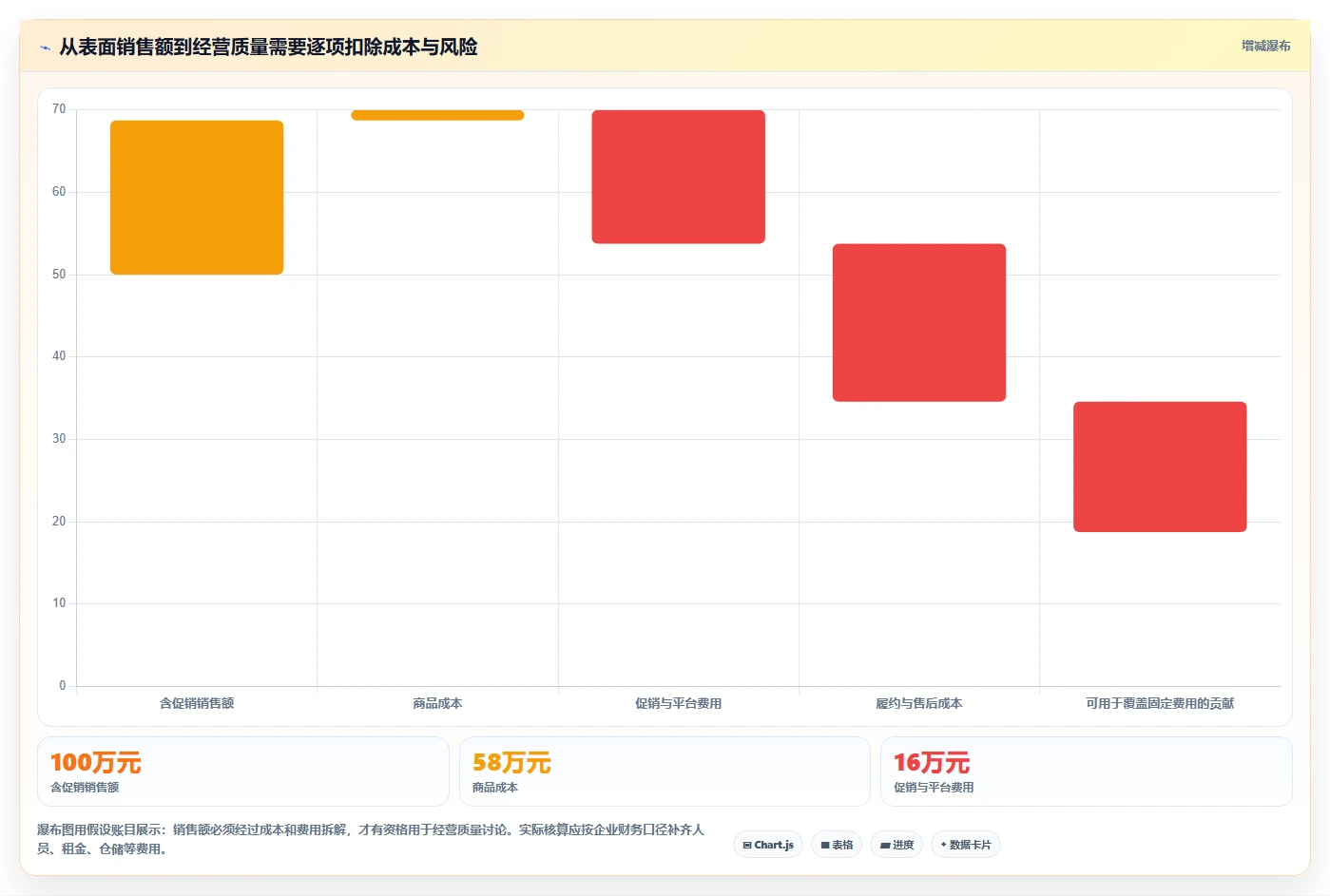Click the y-axis value 10
The width and height of the screenshot is (1330, 896).
click(59, 603)
